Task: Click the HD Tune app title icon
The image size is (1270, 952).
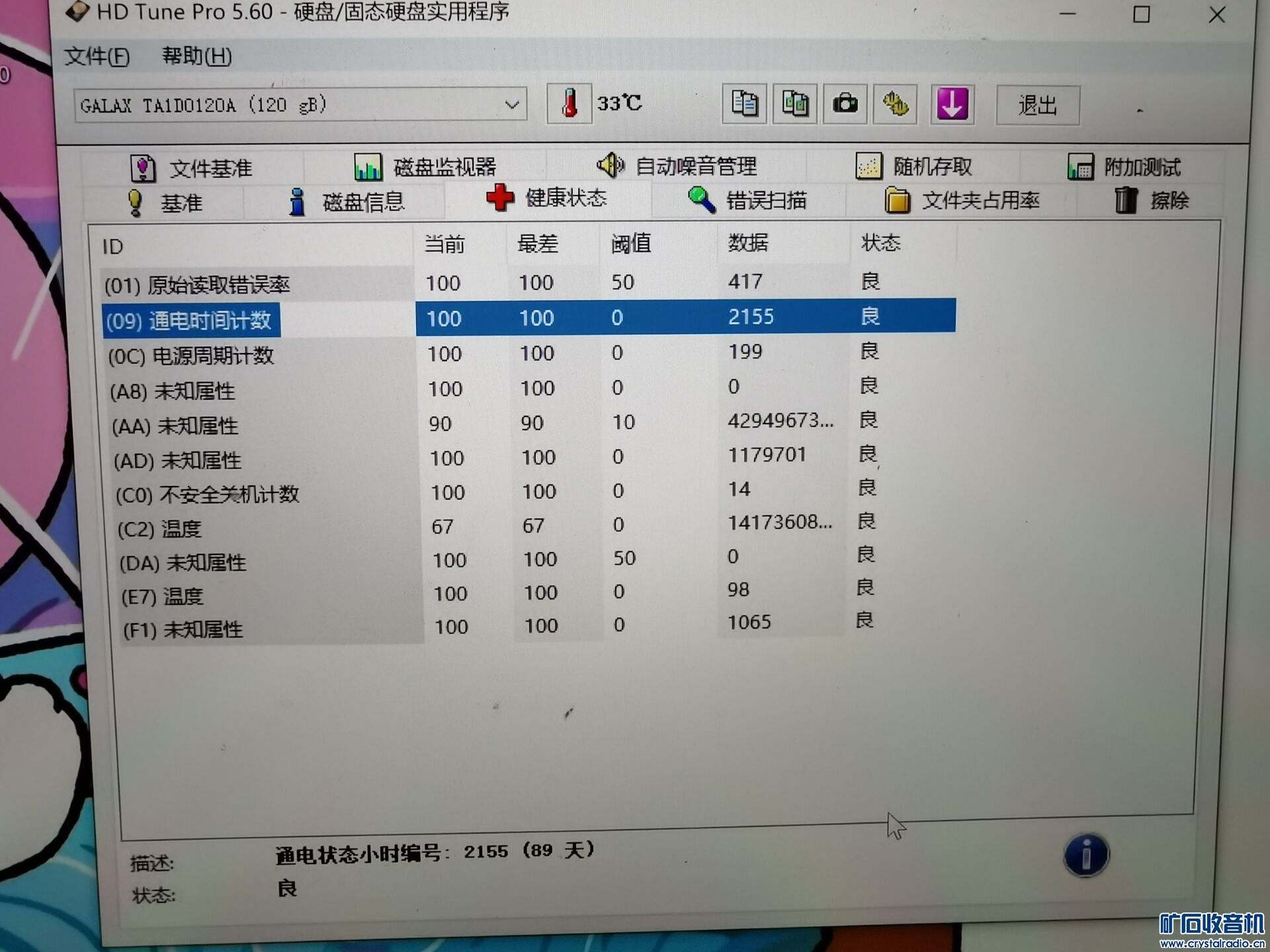Action: tap(77, 11)
